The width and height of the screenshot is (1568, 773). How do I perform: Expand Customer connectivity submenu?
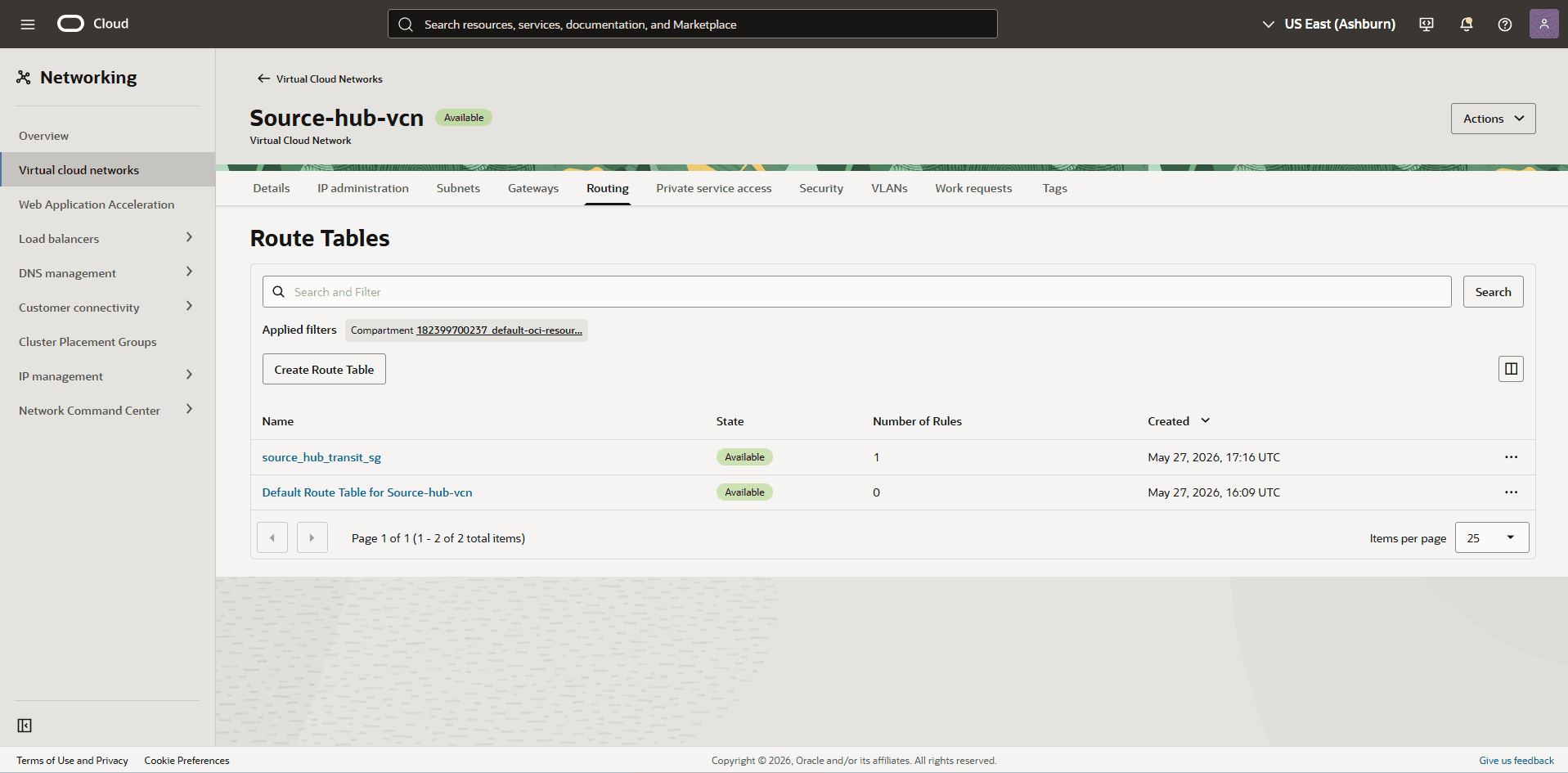click(x=189, y=306)
